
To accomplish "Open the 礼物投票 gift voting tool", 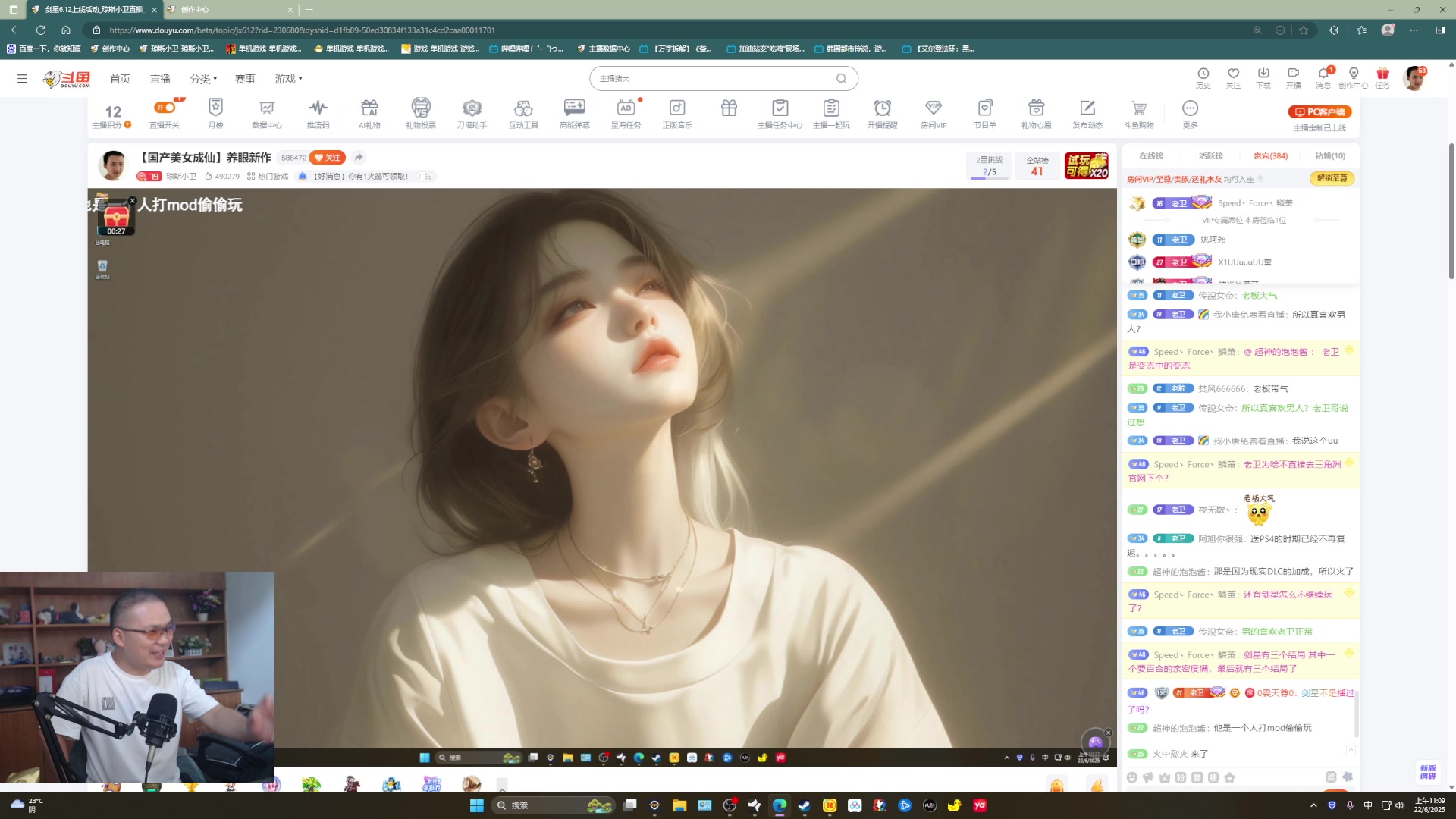I will pos(421,114).
